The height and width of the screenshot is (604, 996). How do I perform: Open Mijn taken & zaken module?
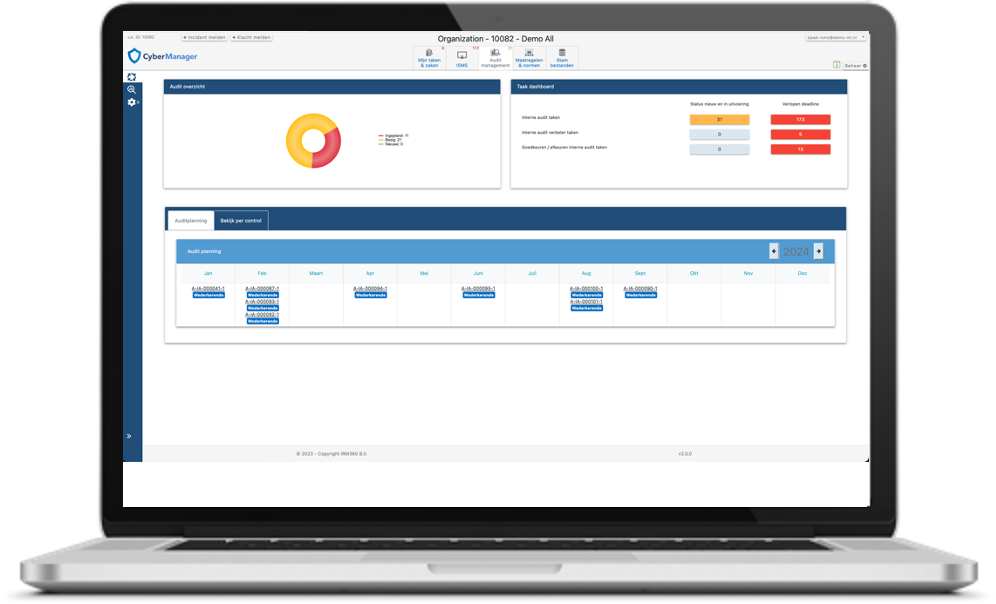coord(429,58)
